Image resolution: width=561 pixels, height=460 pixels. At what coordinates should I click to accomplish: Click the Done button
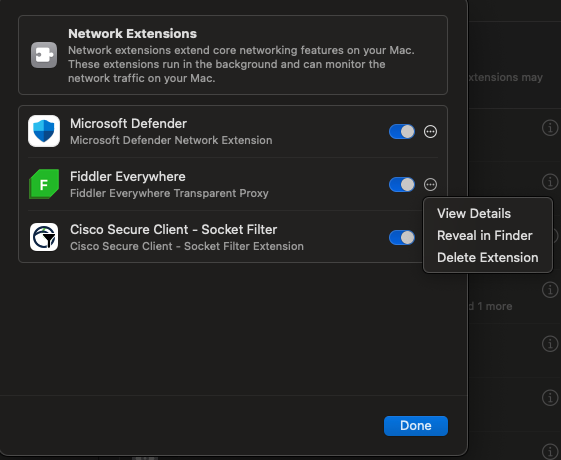416,426
